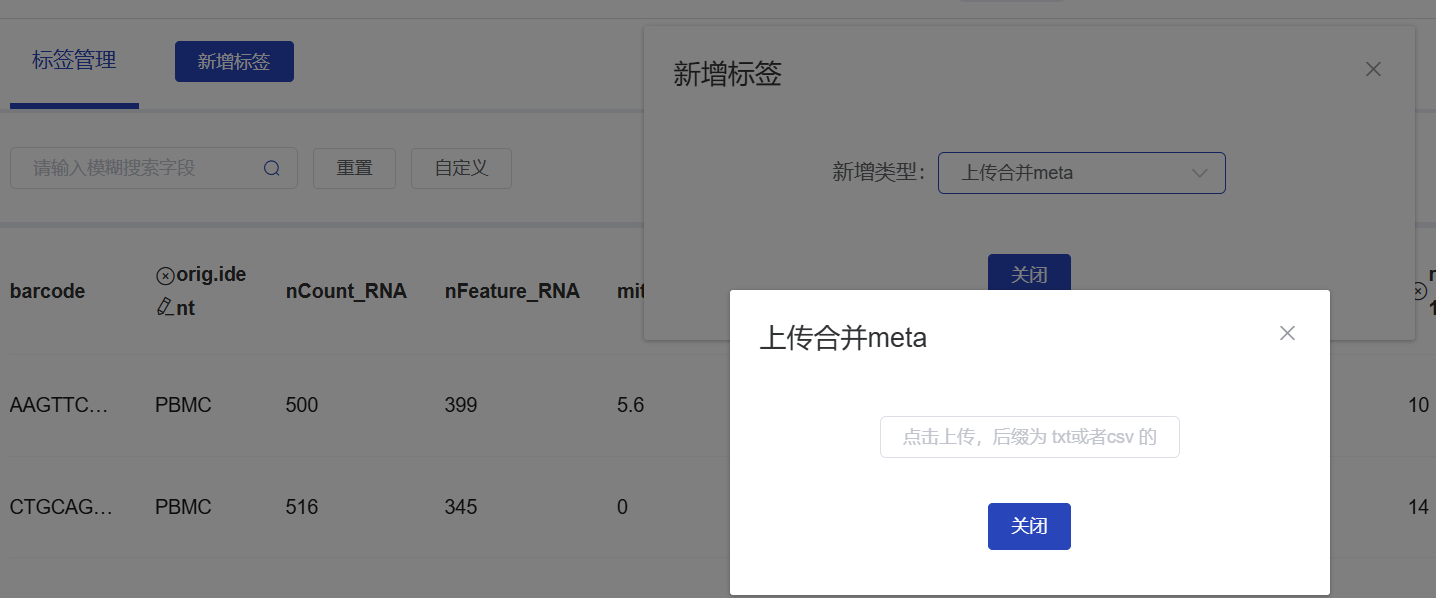1436x598 pixels.
Task: Close the 新增标签 dialog with X
Action: (x=1373, y=69)
